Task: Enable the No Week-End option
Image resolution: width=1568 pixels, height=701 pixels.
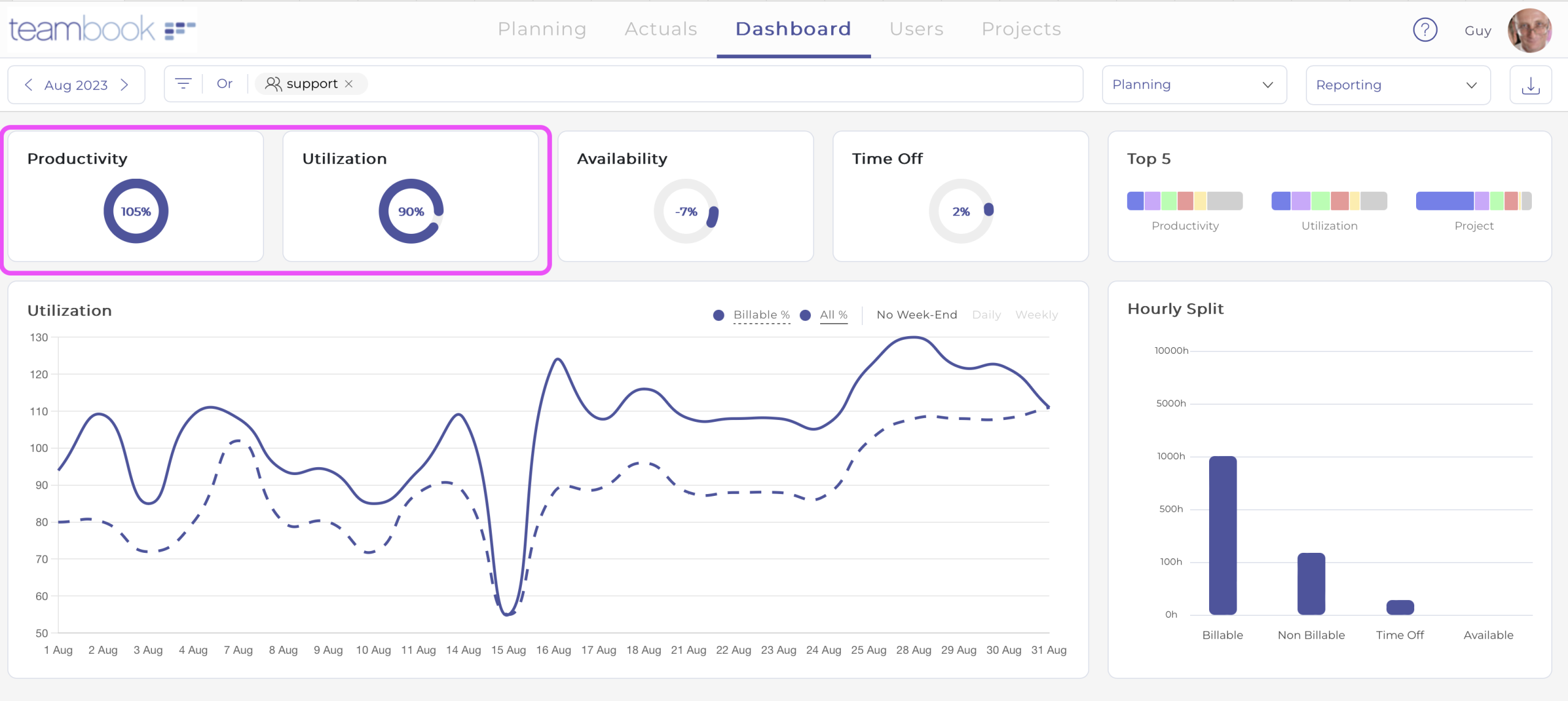Action: [916, 315]
